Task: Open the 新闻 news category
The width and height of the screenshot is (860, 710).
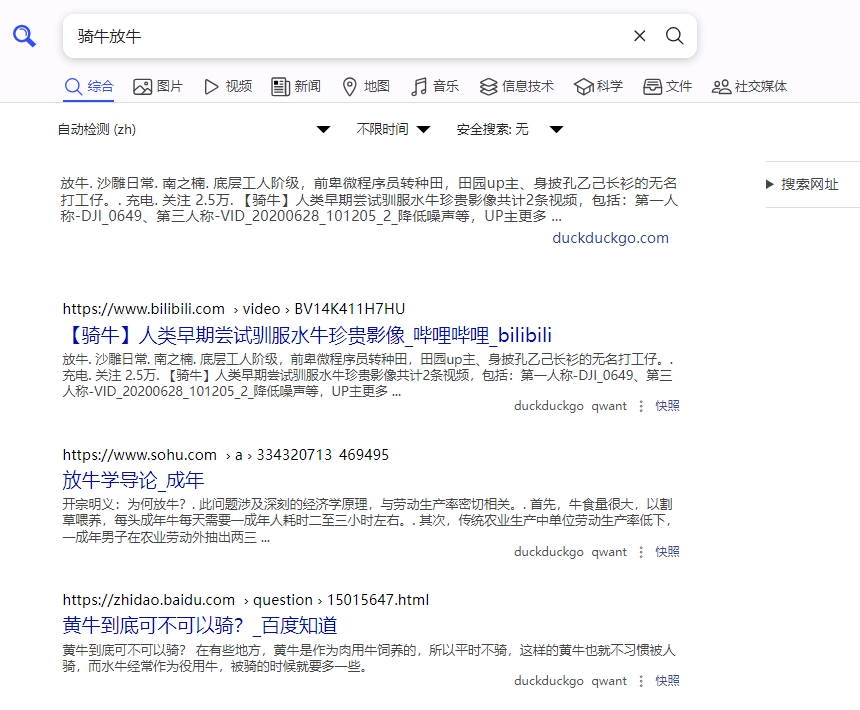Action: pos(296,87)
